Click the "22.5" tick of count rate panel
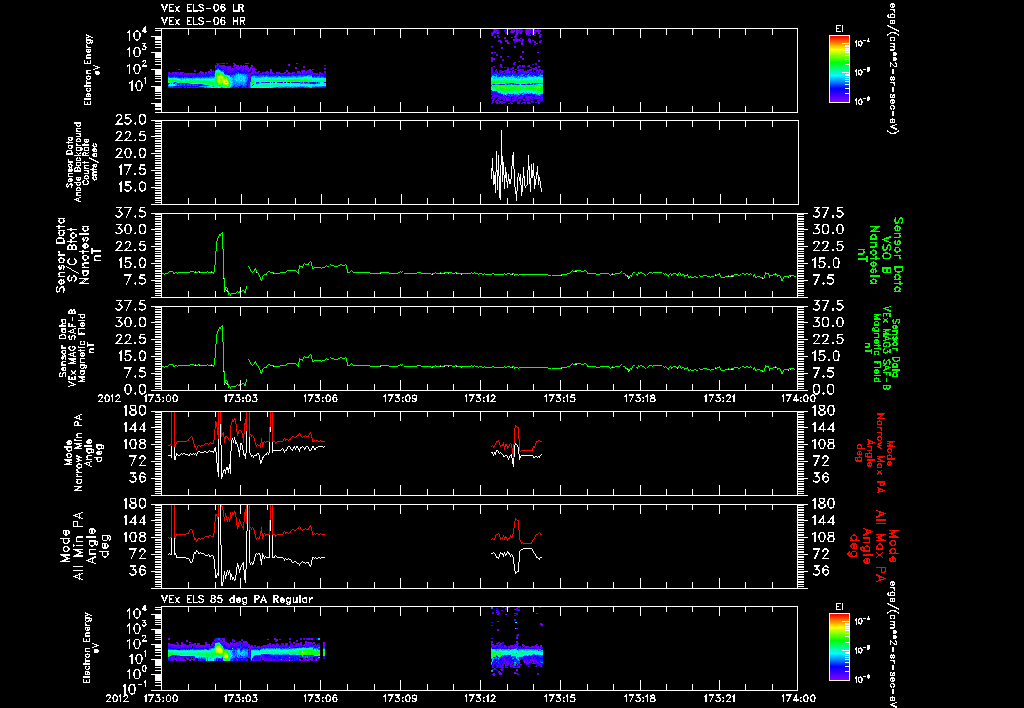 pyautogui.click(x=133, y=137)
